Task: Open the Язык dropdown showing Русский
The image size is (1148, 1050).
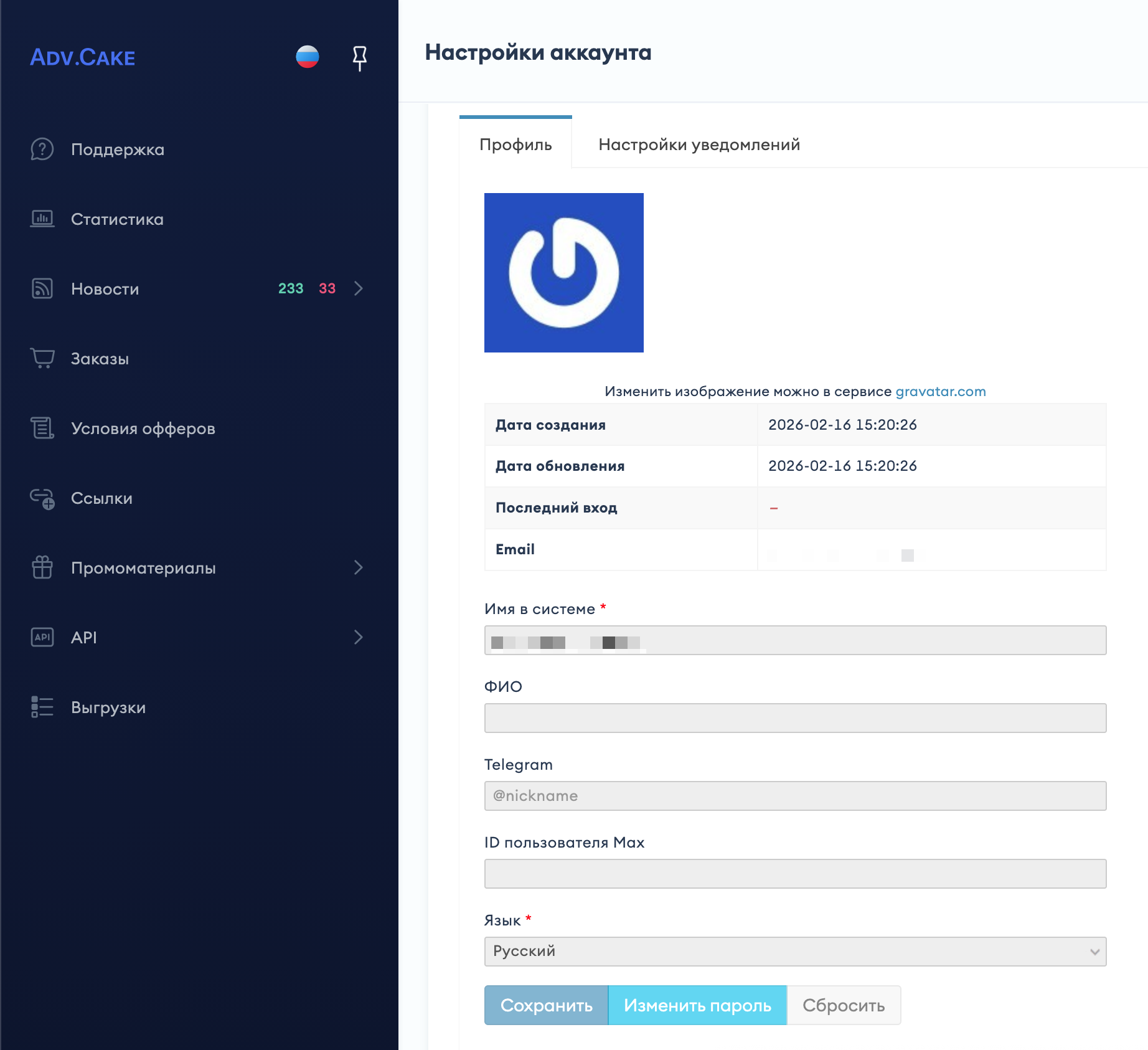Action: tap(795, 952)
